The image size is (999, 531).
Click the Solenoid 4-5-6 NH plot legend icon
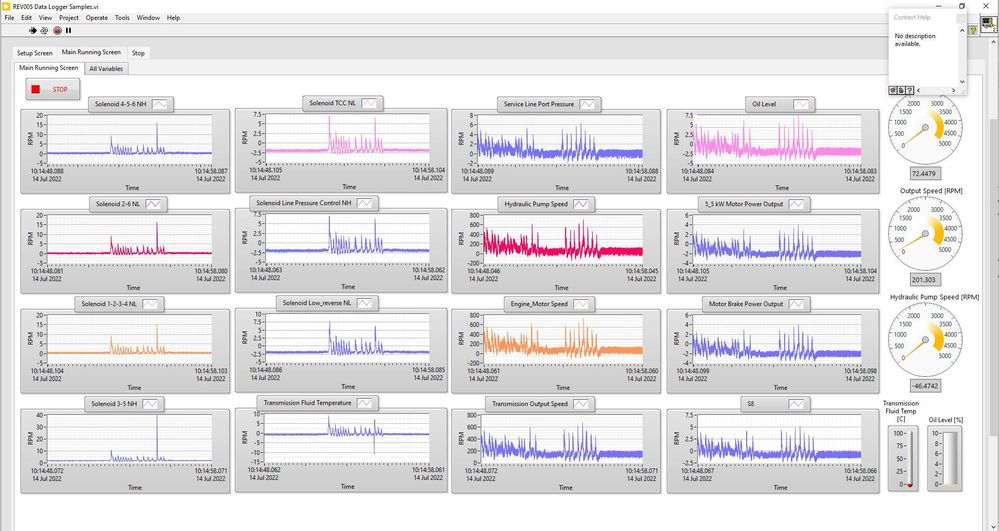point(160,104)
